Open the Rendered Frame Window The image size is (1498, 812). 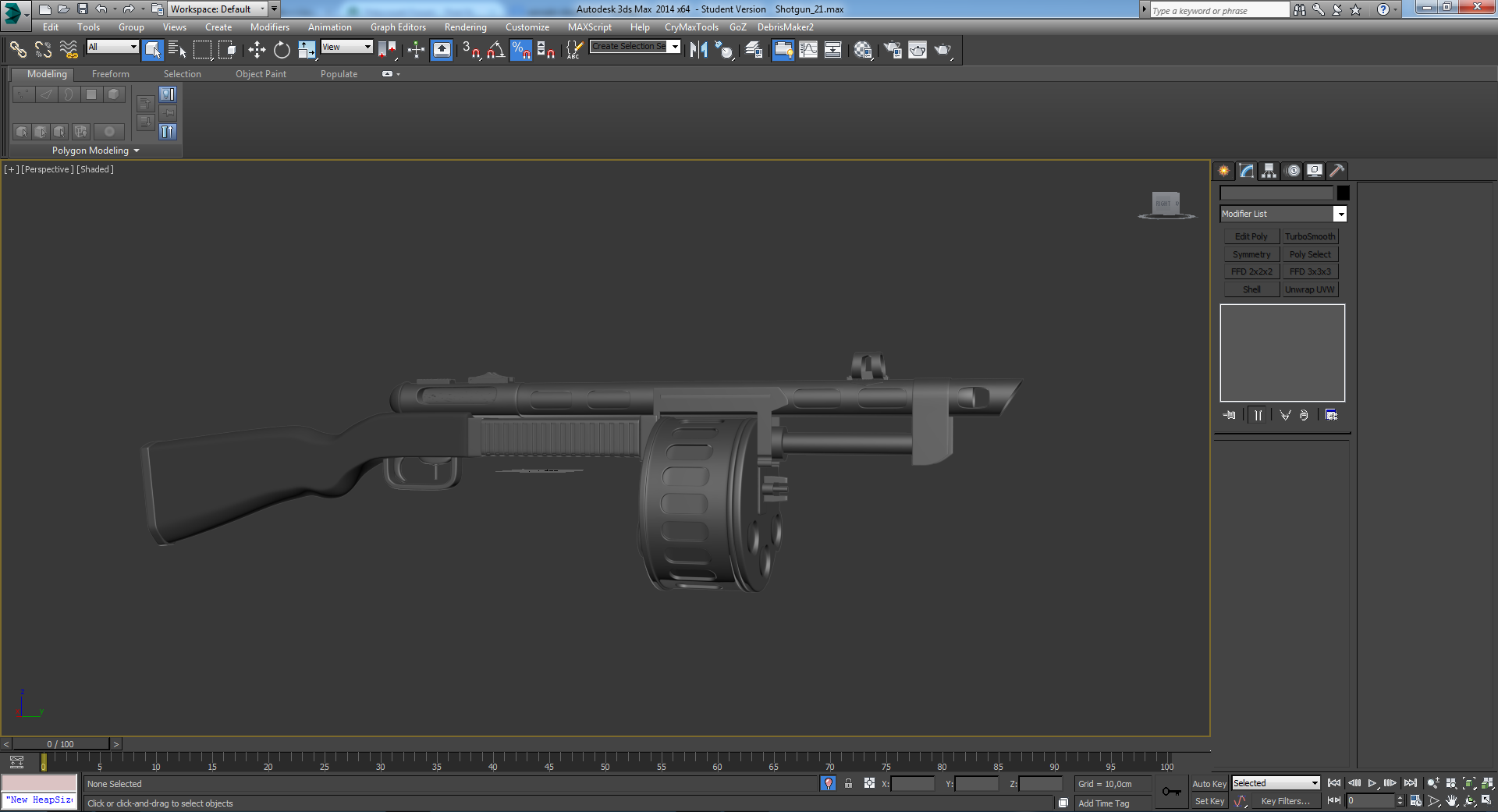coord(918,50)
